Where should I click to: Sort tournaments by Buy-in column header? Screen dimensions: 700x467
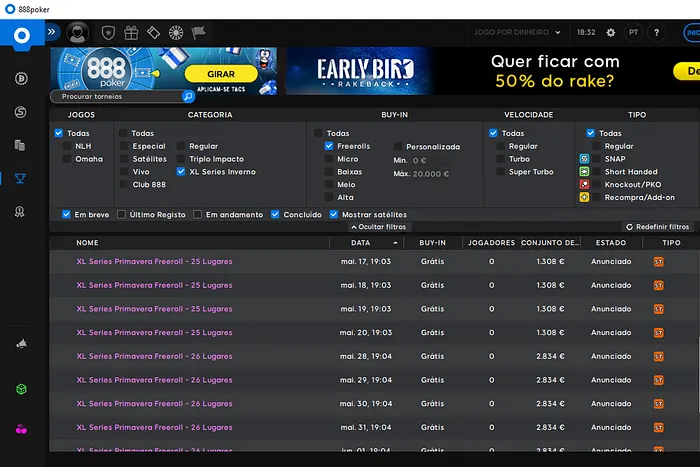coord(432,242)
